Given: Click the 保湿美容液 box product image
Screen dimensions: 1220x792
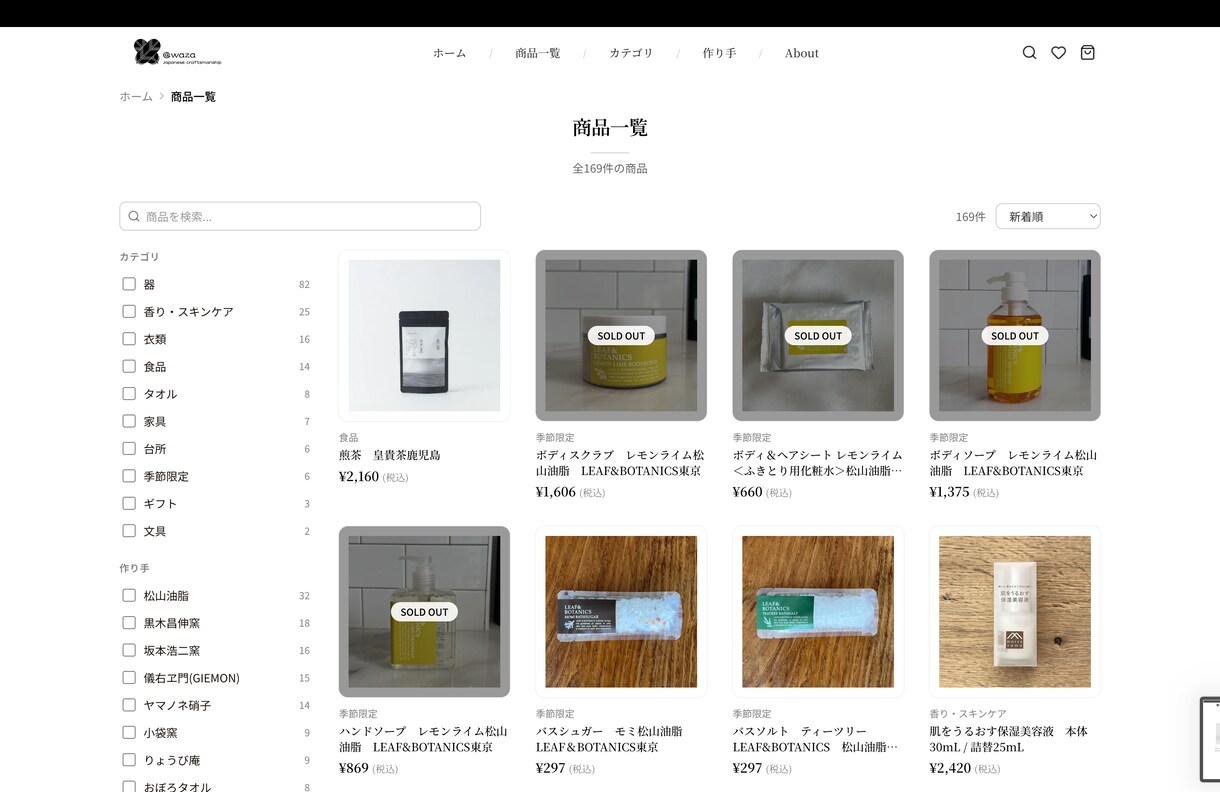Looking at the screenshot, I should pos(1015,611).
